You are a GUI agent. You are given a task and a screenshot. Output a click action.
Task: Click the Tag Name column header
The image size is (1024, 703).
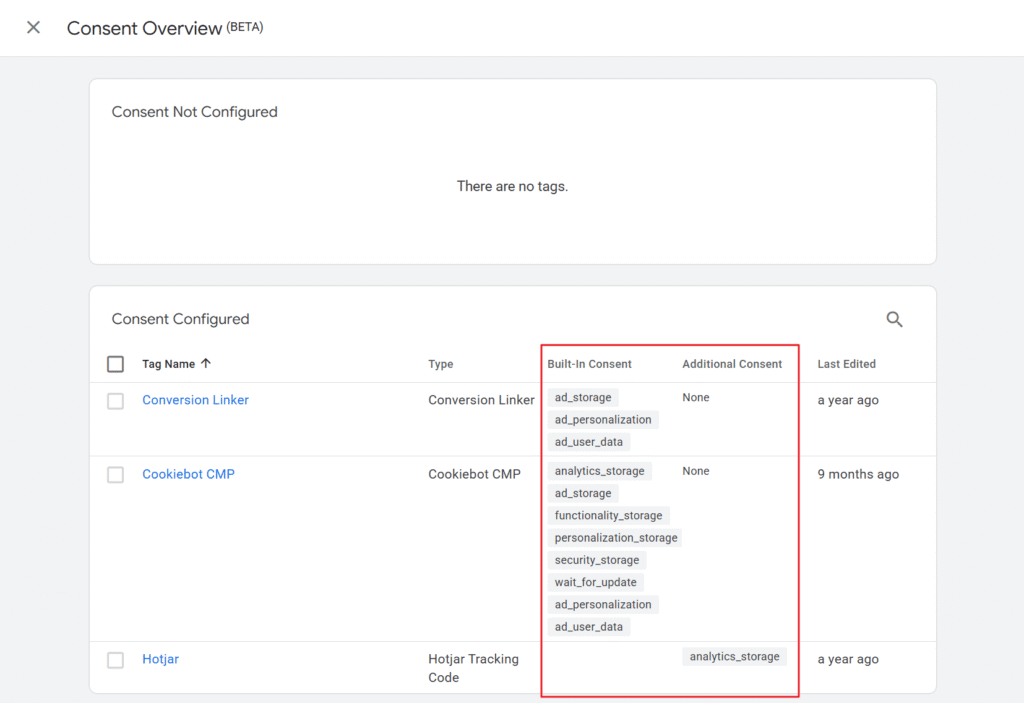coord(168,364)
